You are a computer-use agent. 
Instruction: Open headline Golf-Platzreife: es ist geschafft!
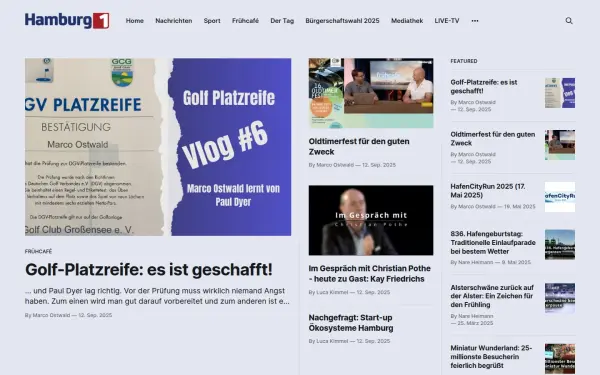pyautogui.click(x=149, y=270)
